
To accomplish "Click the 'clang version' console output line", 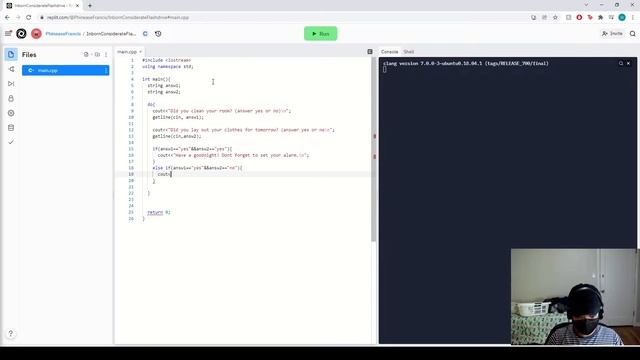I will (466, 63).
